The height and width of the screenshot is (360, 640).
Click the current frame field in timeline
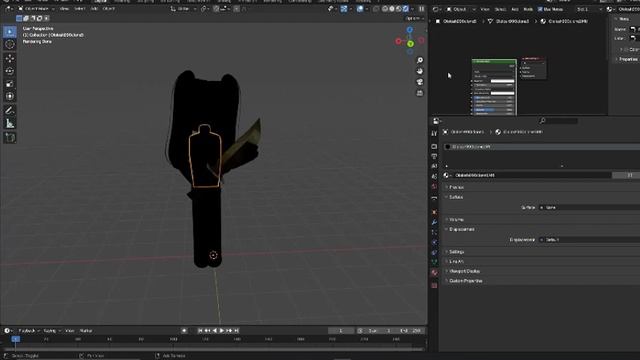point(341,331)
